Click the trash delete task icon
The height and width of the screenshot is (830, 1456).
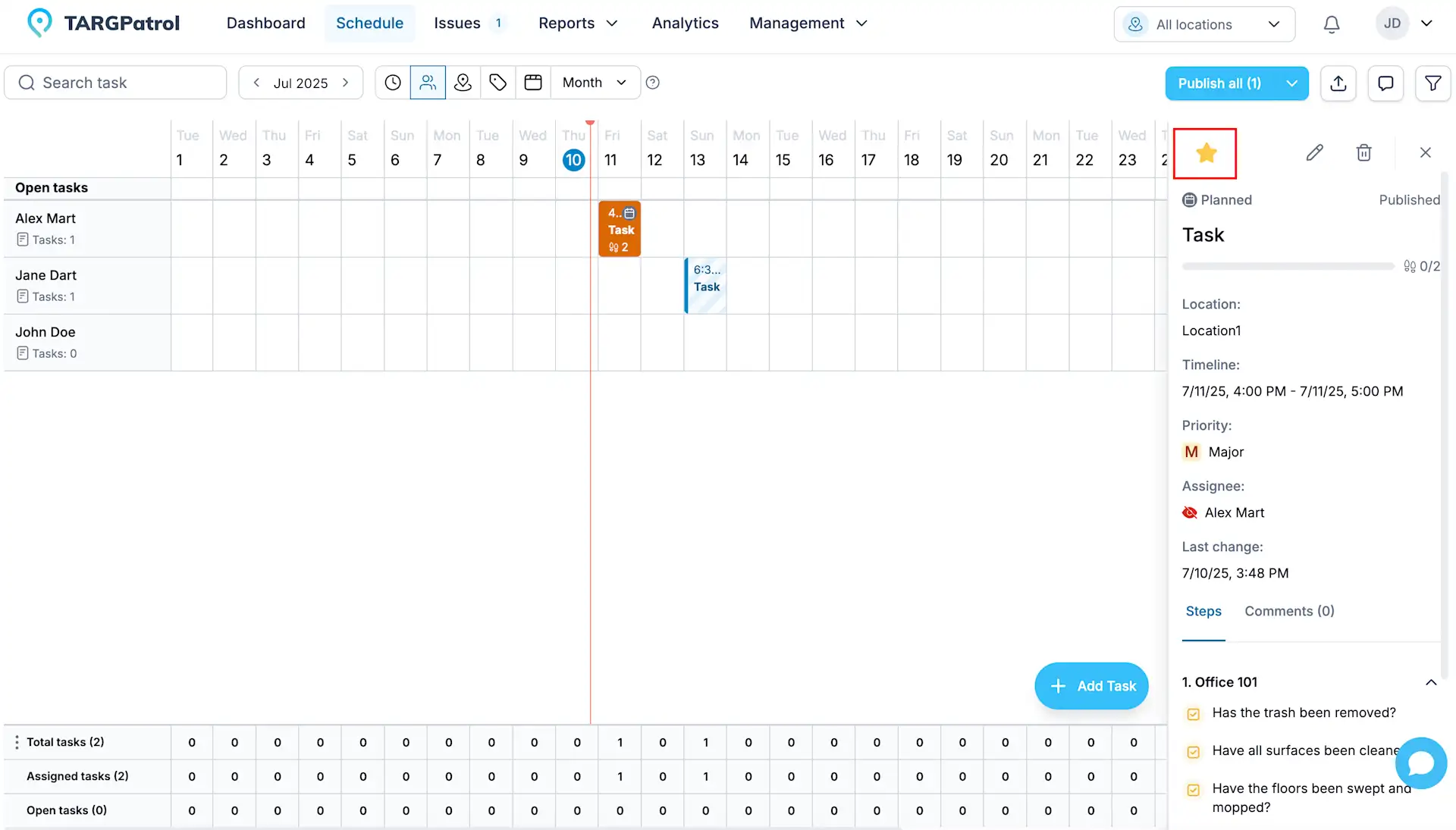(x=1363, y=153)
